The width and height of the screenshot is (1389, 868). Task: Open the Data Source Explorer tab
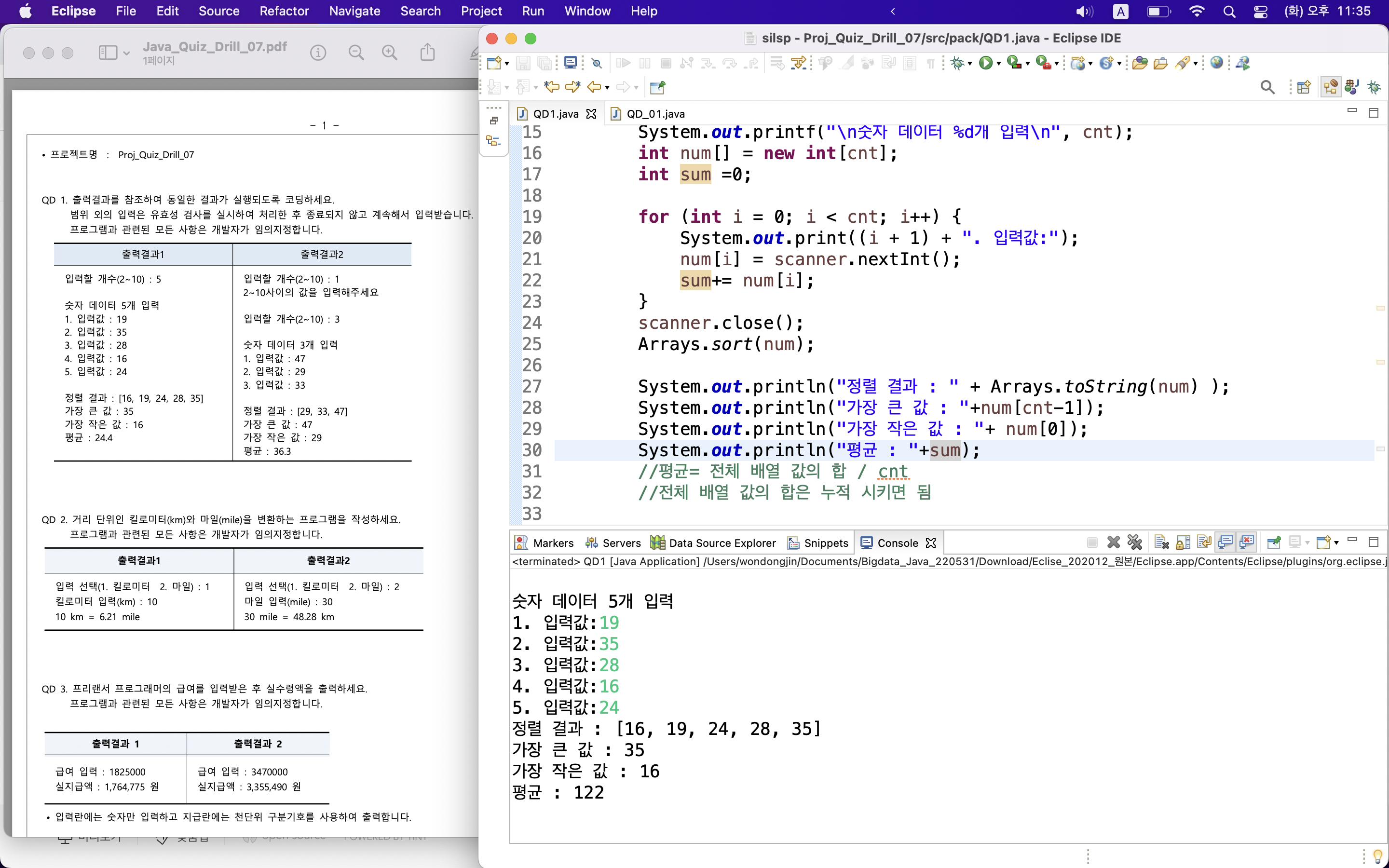722,543
